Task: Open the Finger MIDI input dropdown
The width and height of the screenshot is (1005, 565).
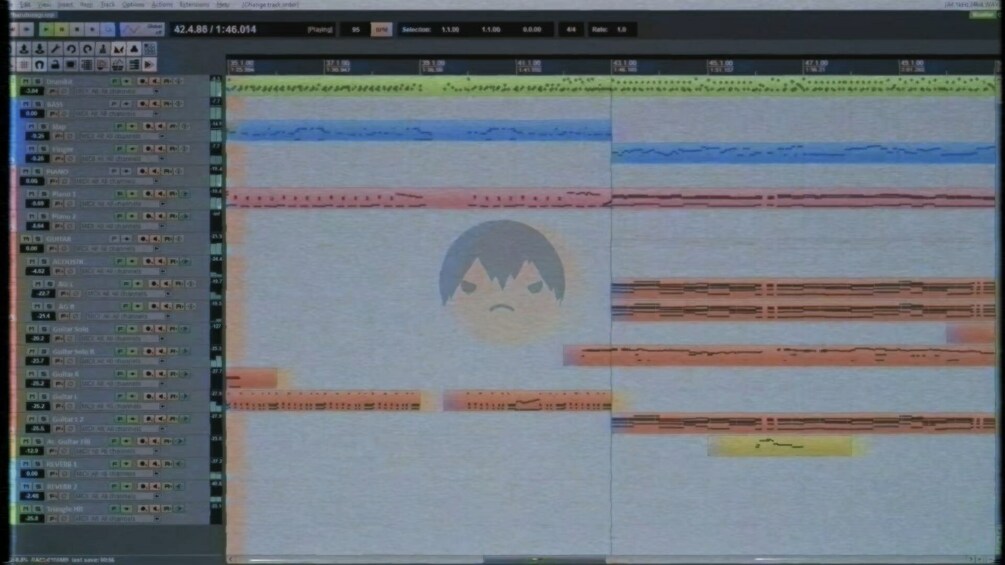Action: (122, 159)
